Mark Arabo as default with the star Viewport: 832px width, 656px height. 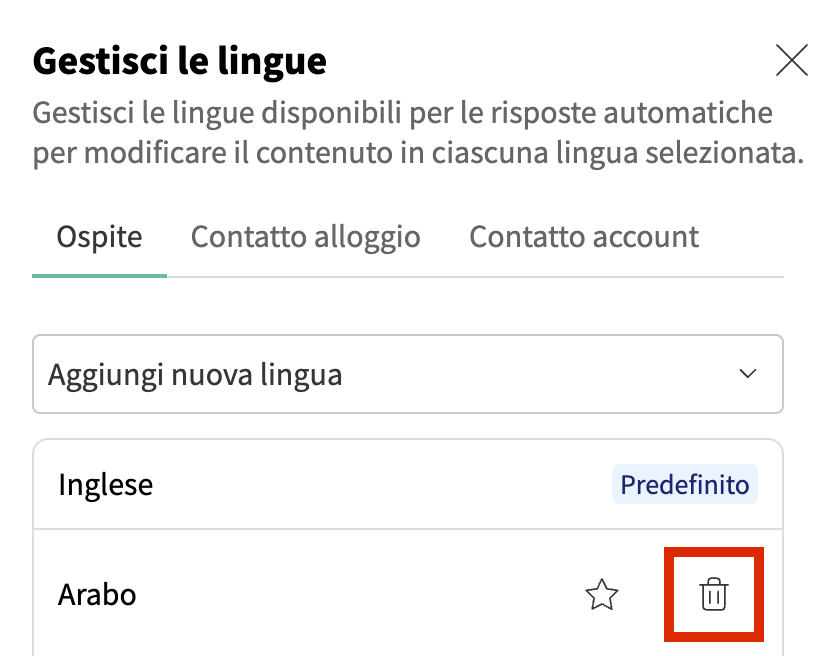(x=602, y=596)
